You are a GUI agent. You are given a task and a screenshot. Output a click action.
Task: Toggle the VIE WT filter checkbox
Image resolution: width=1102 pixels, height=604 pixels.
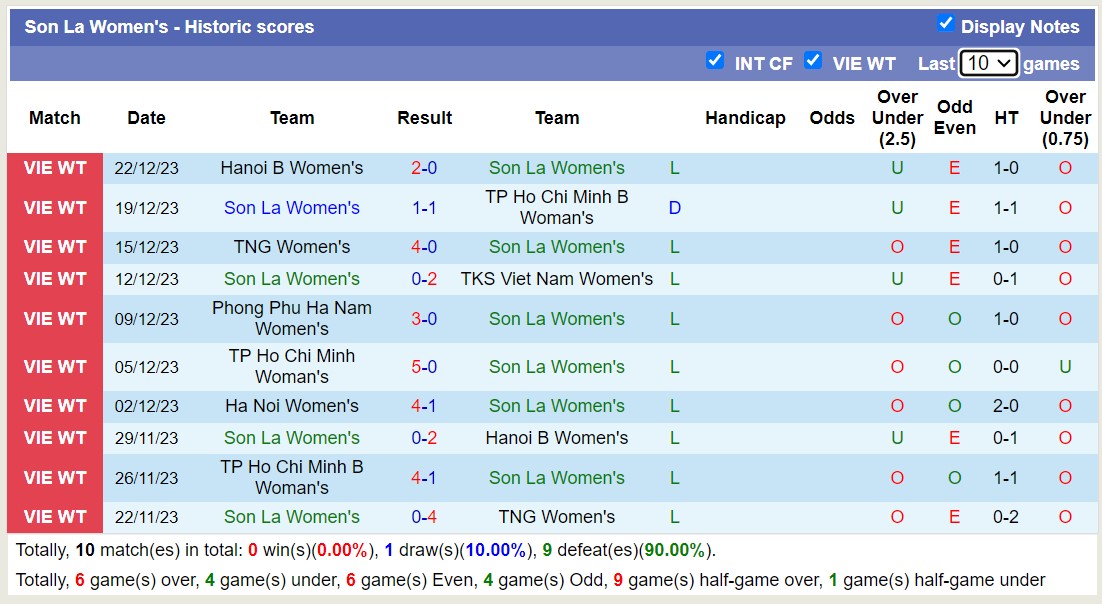(813, 61)
